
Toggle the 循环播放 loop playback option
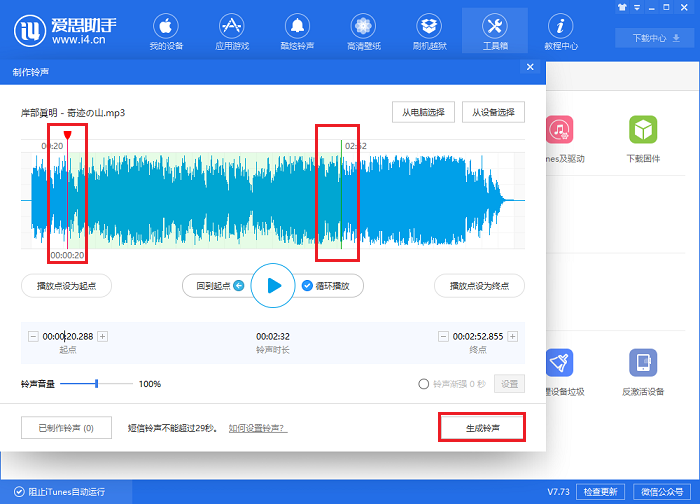308,286
